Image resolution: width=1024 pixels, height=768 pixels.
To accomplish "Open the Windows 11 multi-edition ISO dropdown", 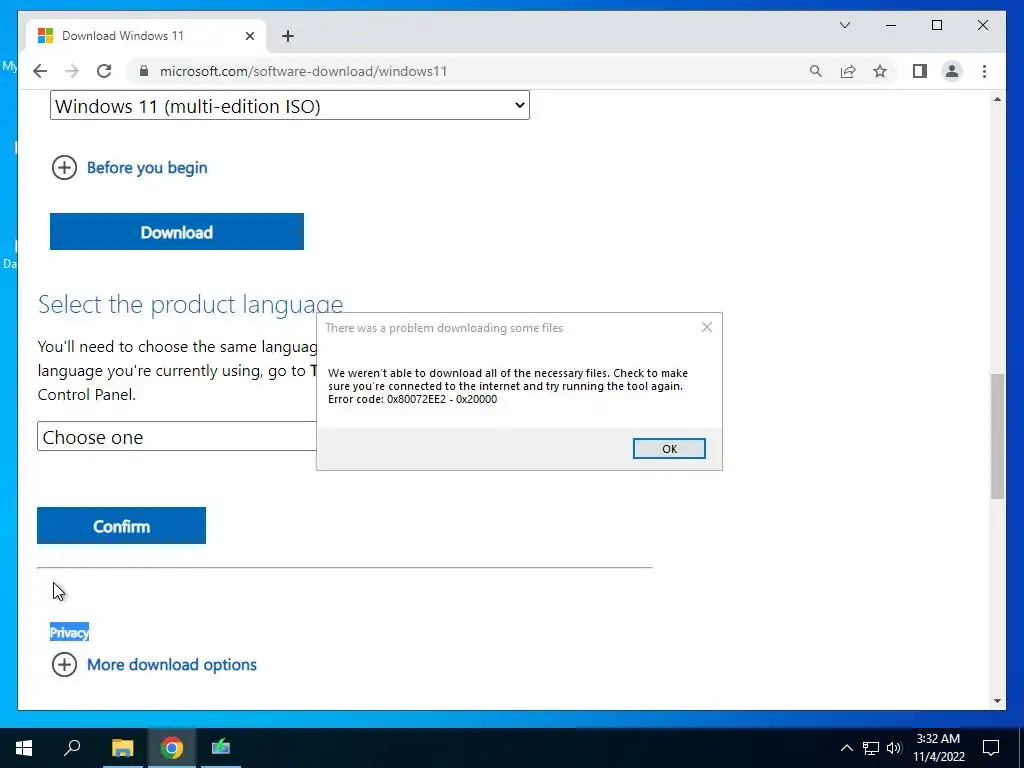I will 290,106.
